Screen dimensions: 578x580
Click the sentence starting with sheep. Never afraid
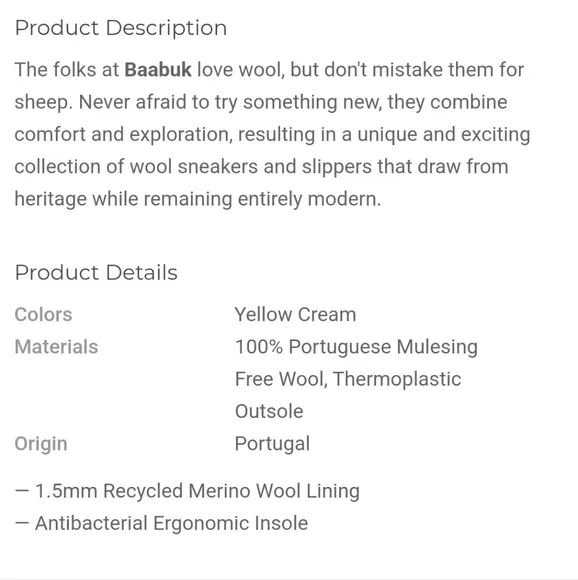261,102
